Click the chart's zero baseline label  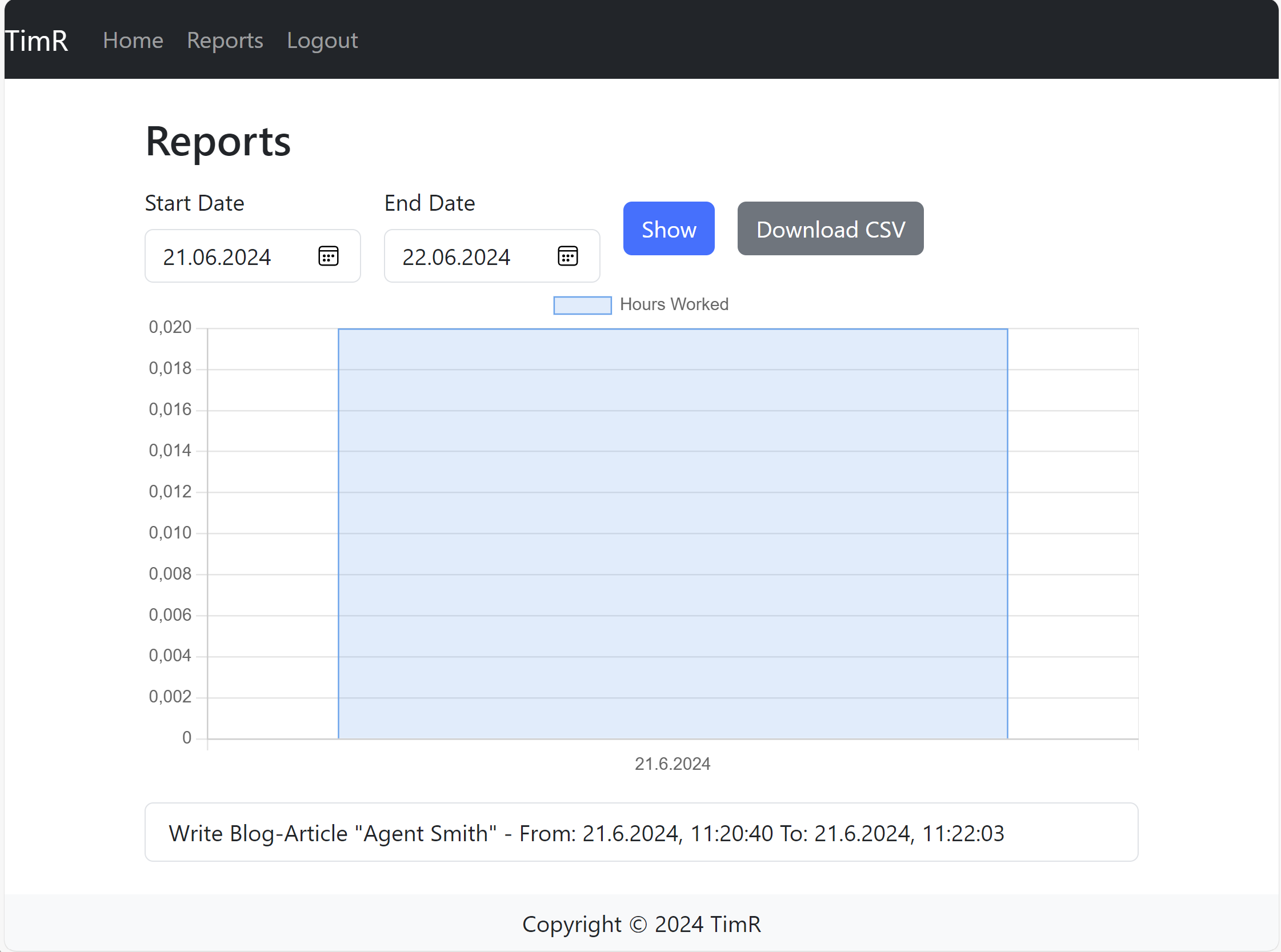click(186, 738)
